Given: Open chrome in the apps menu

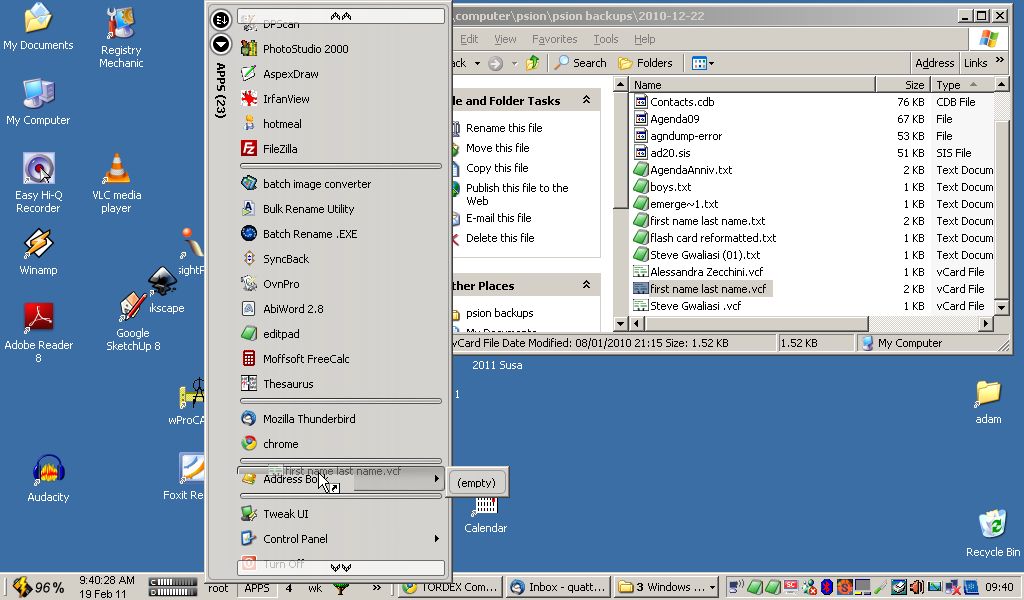Looking at the screenshot, I should tap(280, 444).
